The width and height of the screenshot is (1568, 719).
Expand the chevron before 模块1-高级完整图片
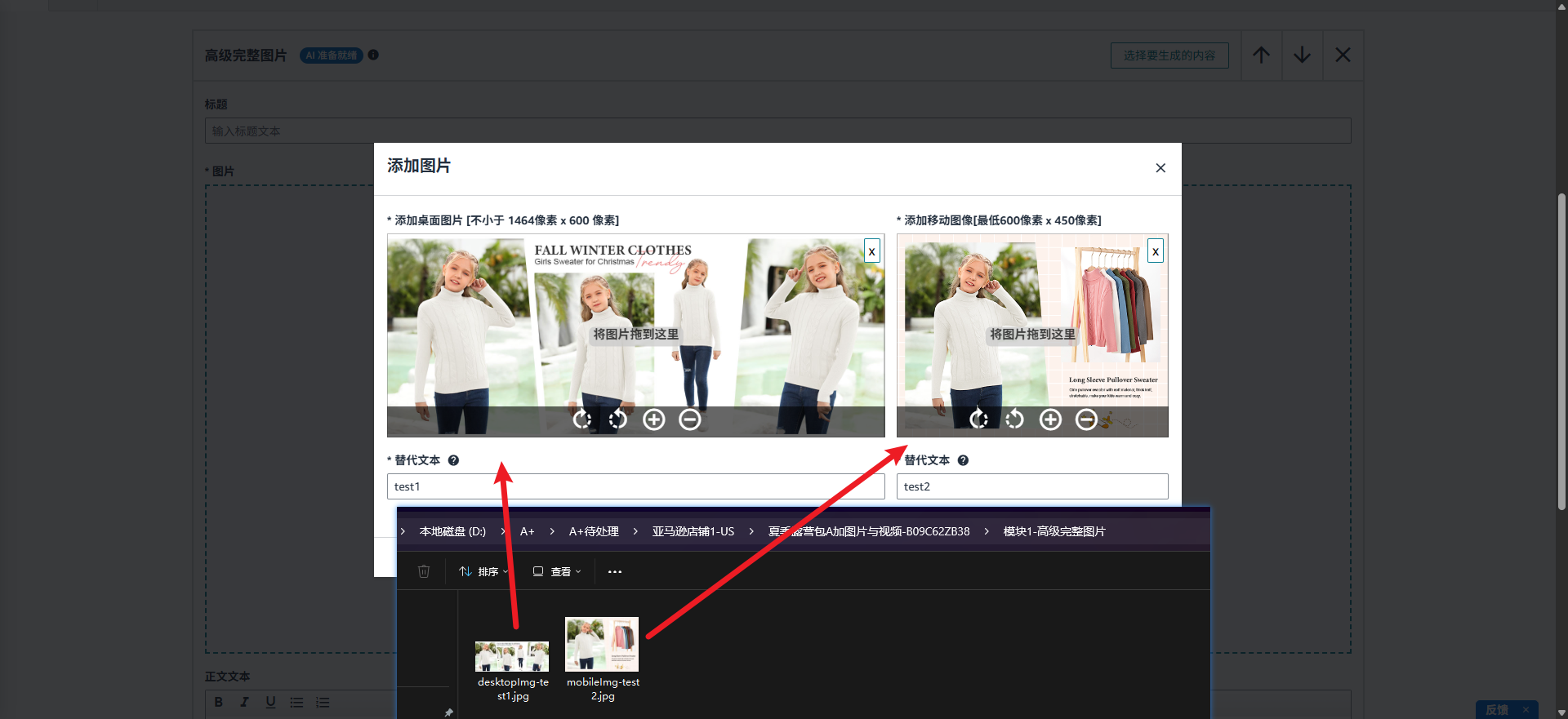coord(987,531)
